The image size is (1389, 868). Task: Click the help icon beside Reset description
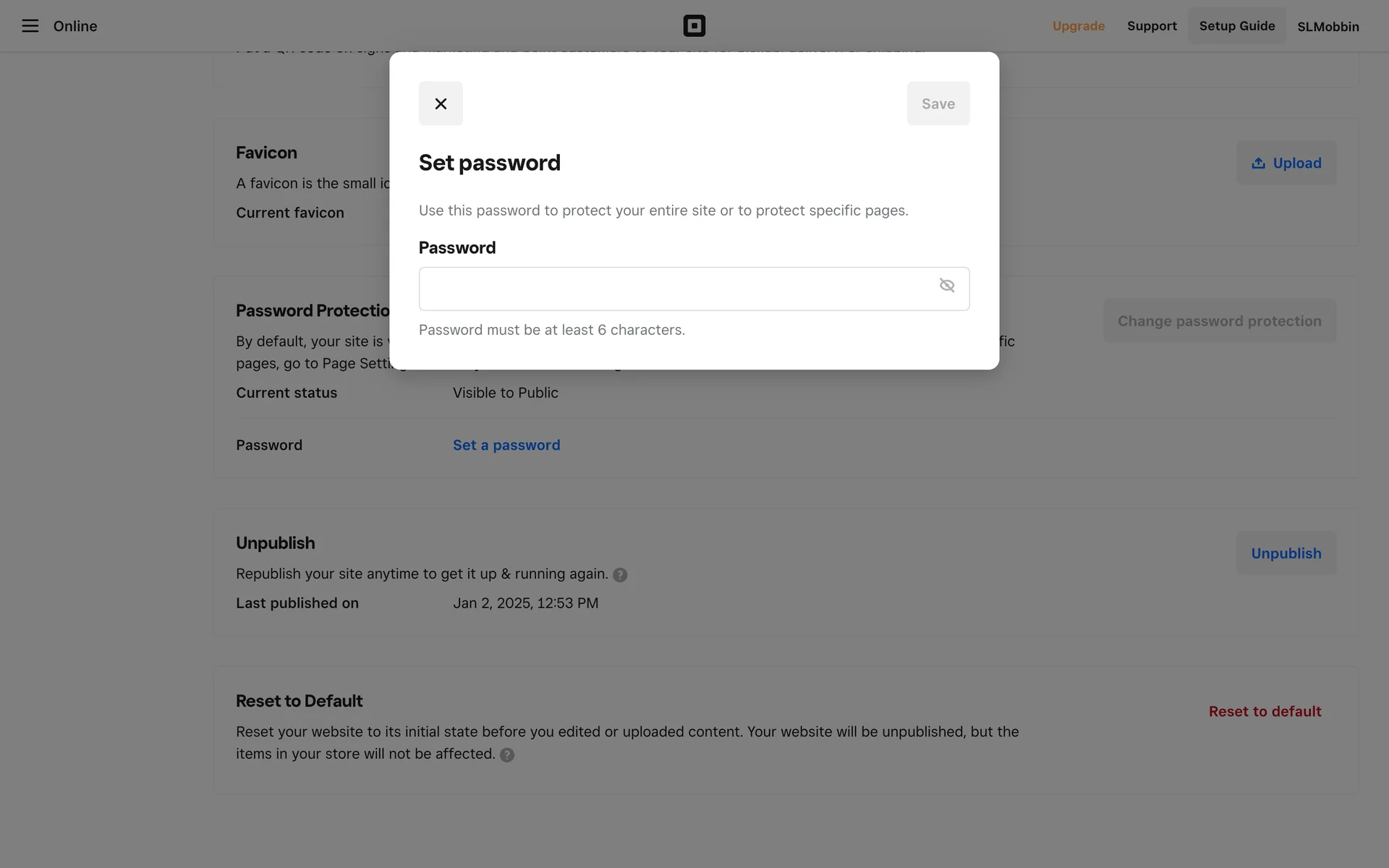point(507,755)
